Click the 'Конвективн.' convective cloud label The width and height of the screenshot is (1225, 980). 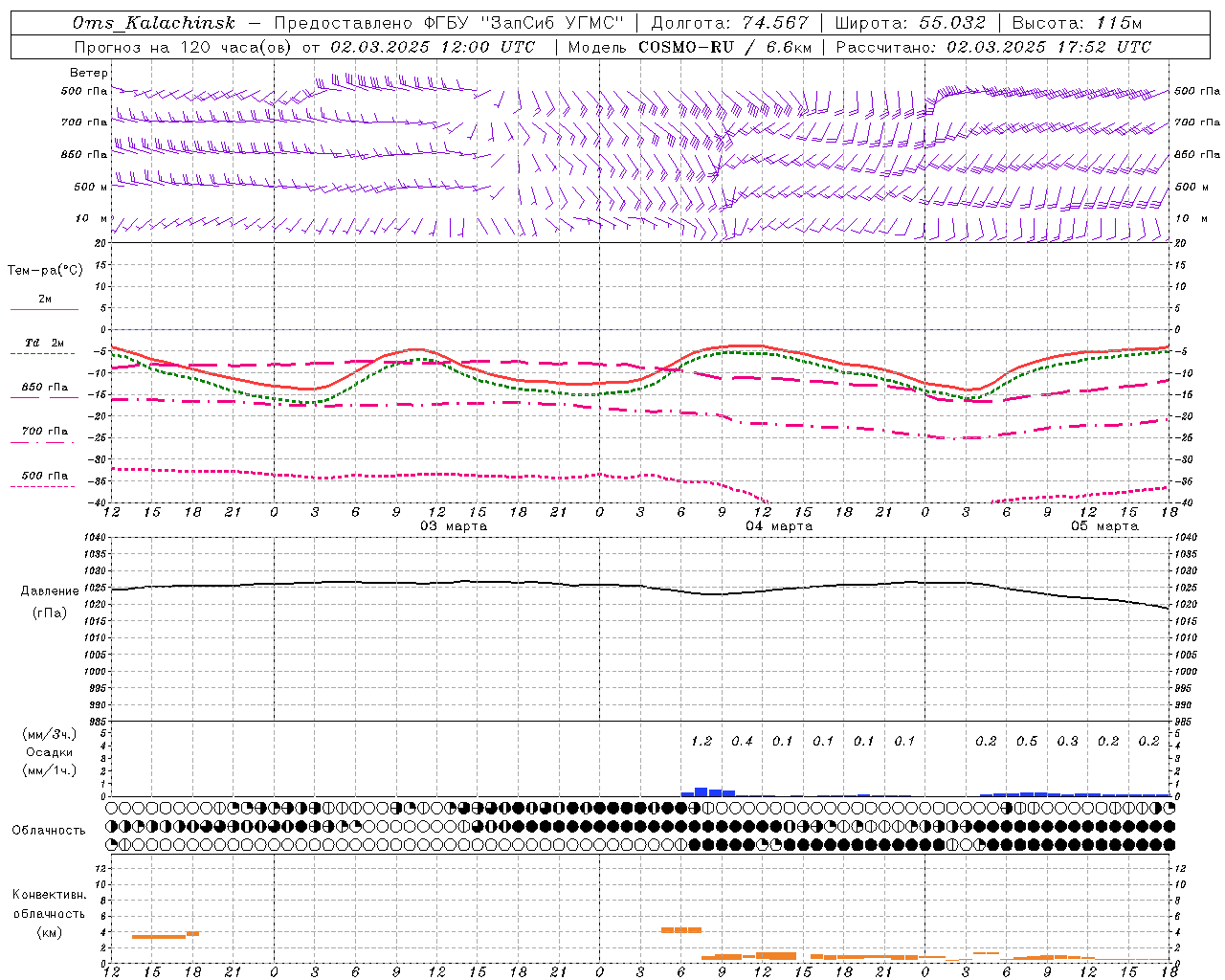(50, 895)
